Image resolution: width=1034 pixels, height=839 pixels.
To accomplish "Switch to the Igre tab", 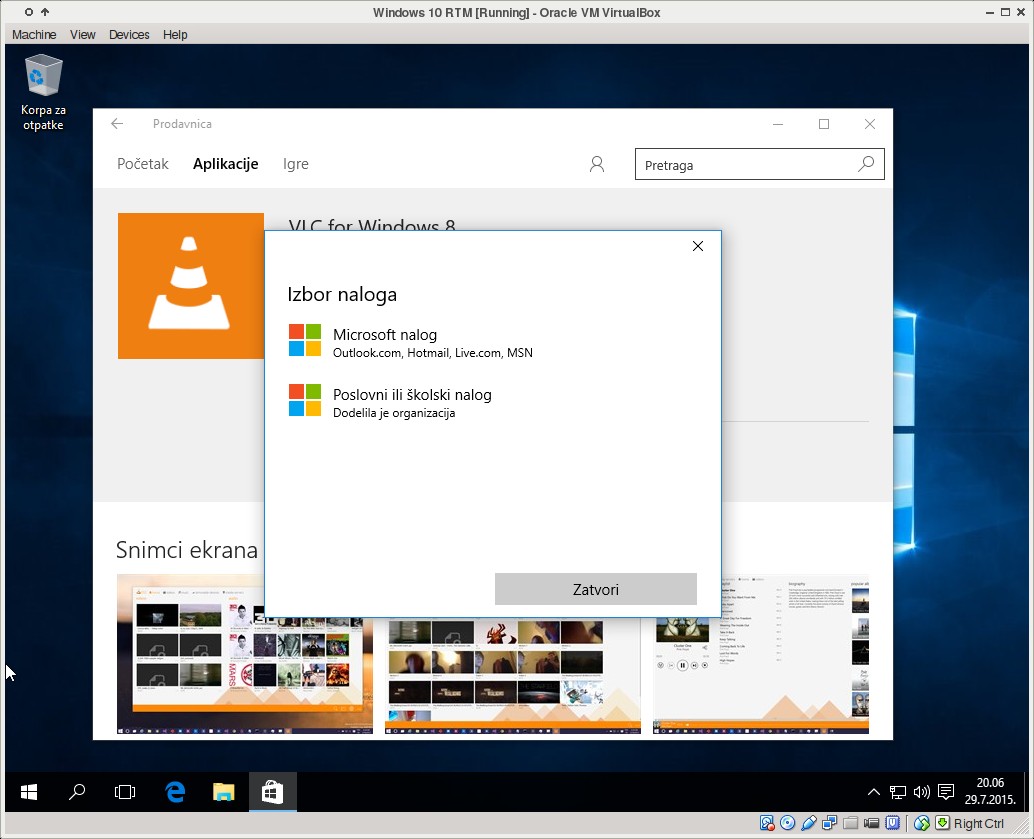I will (x=295, y=164).
